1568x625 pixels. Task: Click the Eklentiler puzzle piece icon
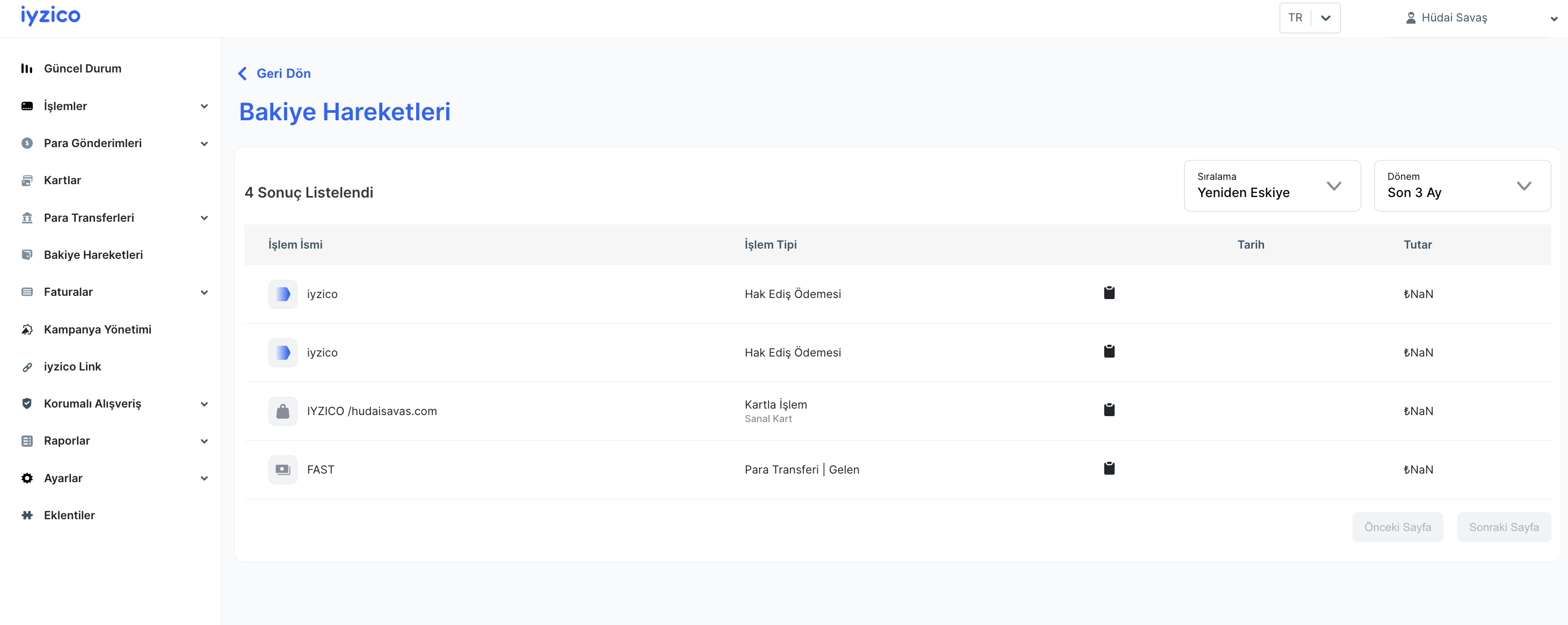tap(27, 515)
